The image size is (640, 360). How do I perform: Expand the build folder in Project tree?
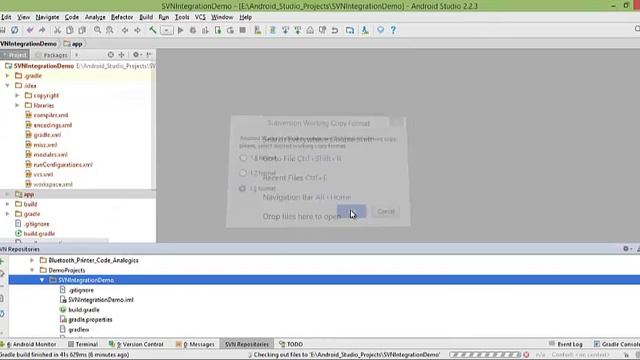click(7, 204)
